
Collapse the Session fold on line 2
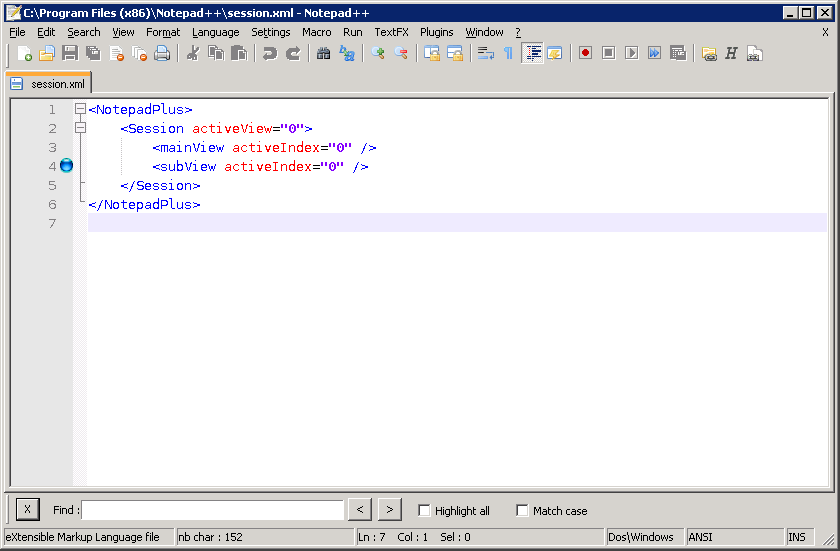(x=80, y=128)
